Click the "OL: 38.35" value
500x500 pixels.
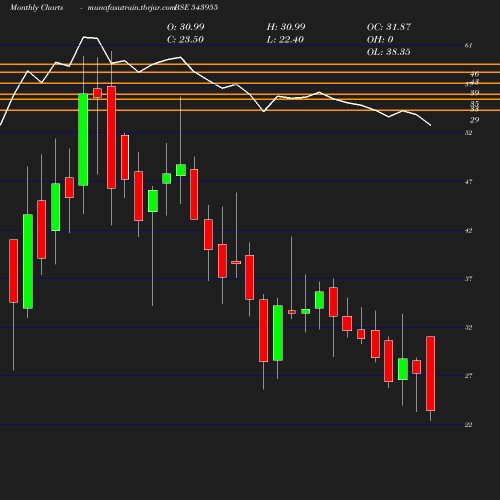tap(389, 52)
